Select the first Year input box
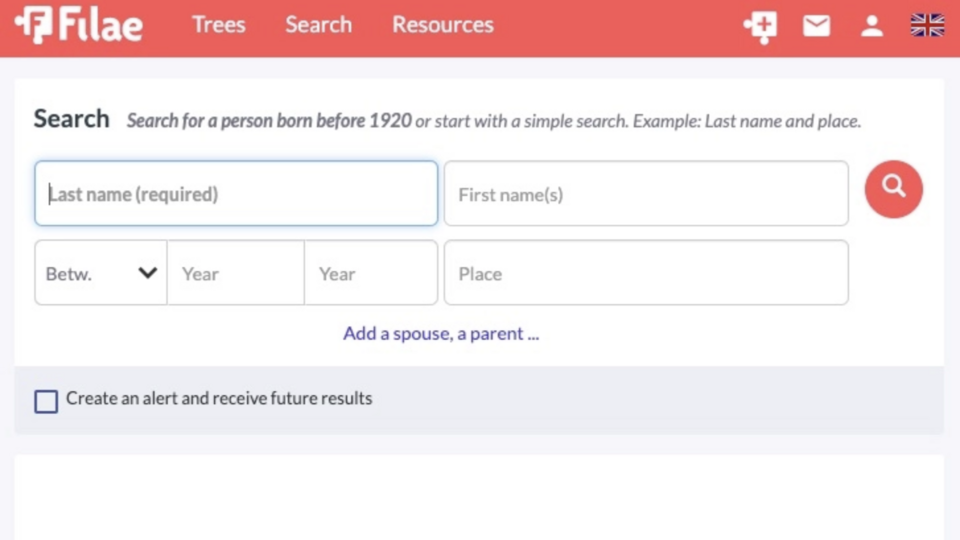Image resolution: width=960 pixels, height=540 pixels. click(235, 273)
